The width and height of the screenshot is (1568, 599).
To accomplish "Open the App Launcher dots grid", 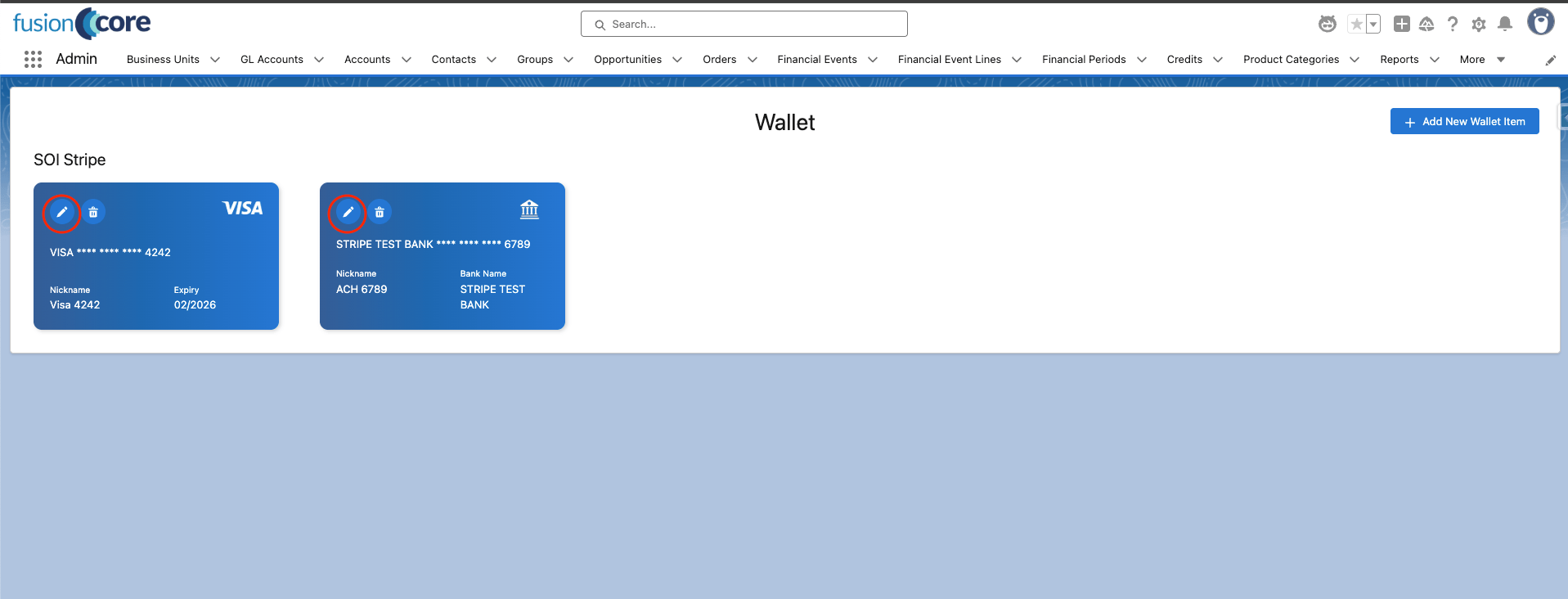I will tap(33, 59).
